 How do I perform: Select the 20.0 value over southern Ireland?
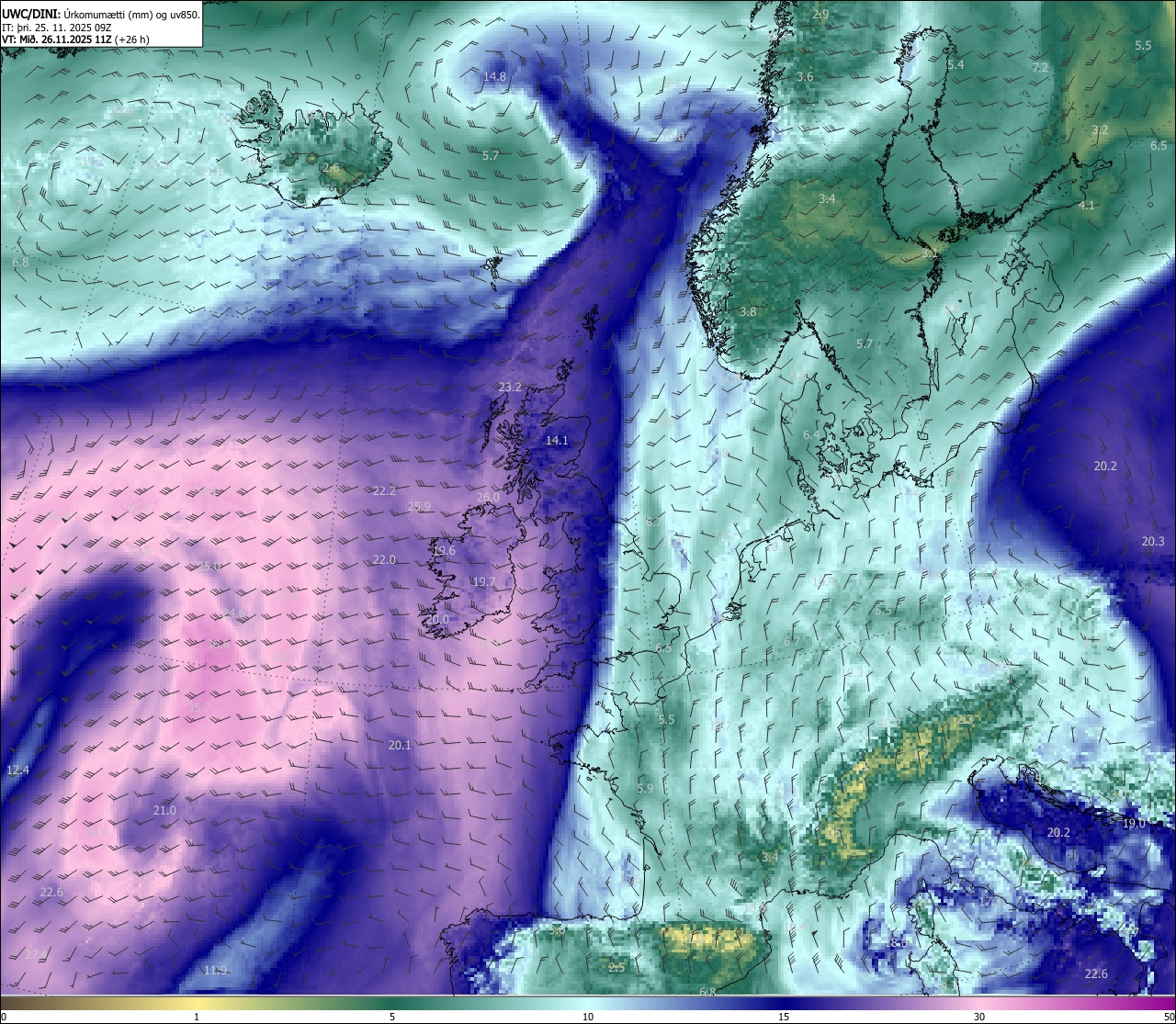[x=437, y=619]
